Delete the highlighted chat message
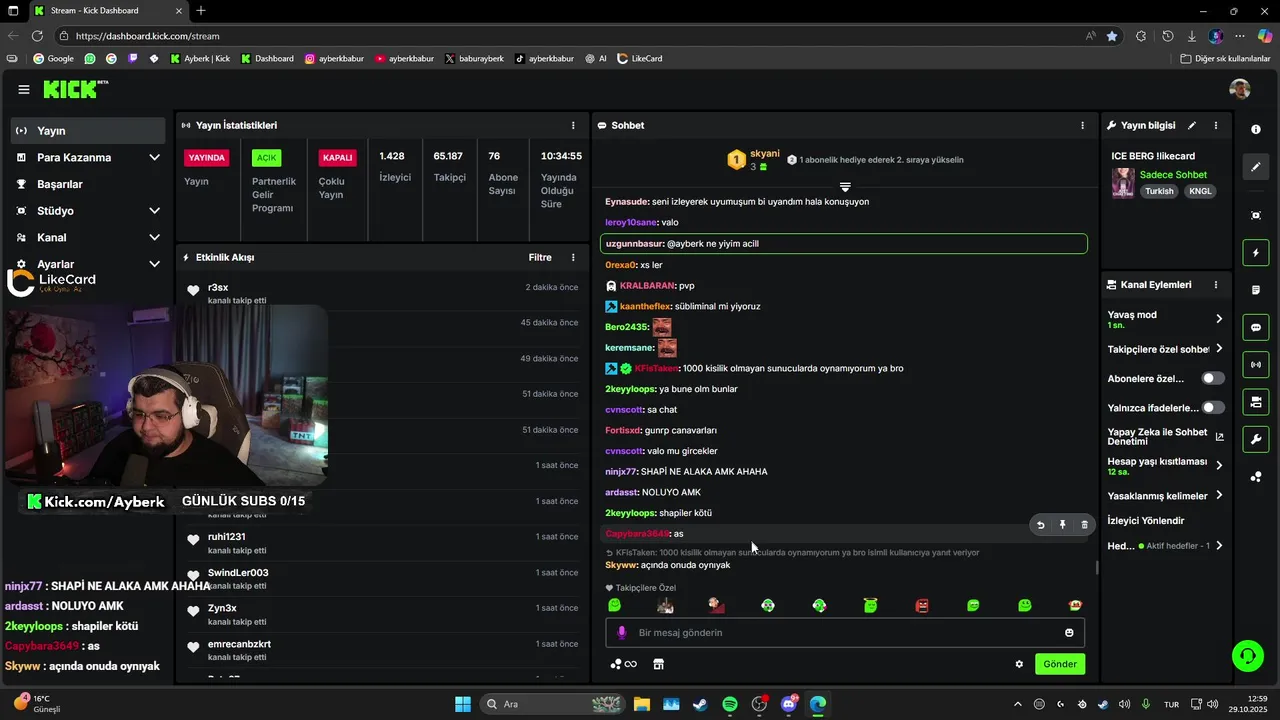The height and width of the screenshot is (720, 1280). click(x=1084, y=525)
